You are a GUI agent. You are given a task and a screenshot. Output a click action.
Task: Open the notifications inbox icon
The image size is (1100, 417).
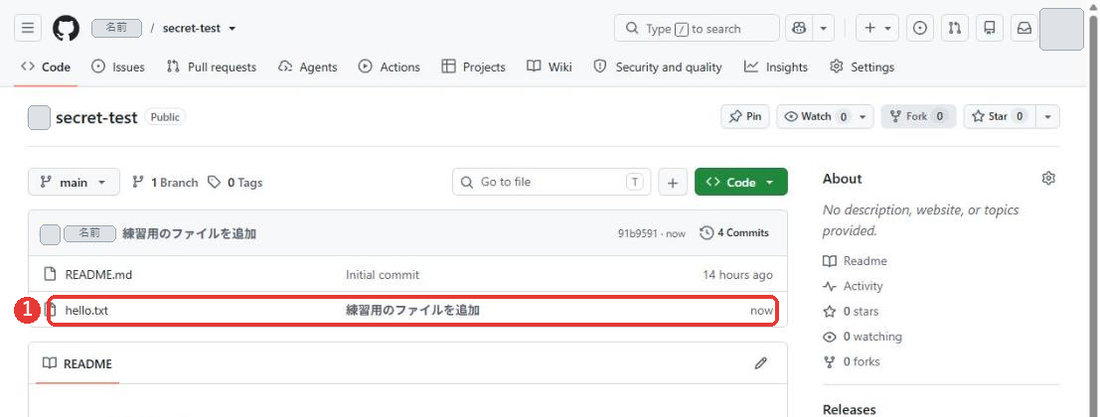pyautogui.click(x=1024, y=28)
